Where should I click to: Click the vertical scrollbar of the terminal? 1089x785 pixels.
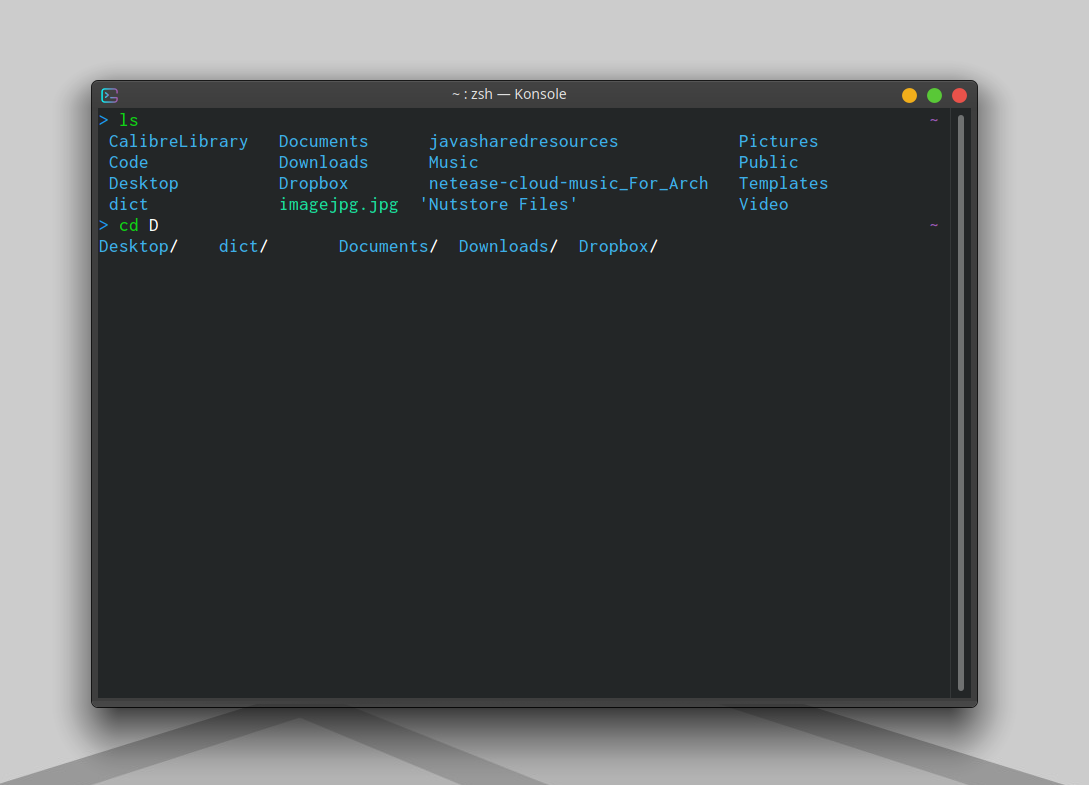point(961,403)
